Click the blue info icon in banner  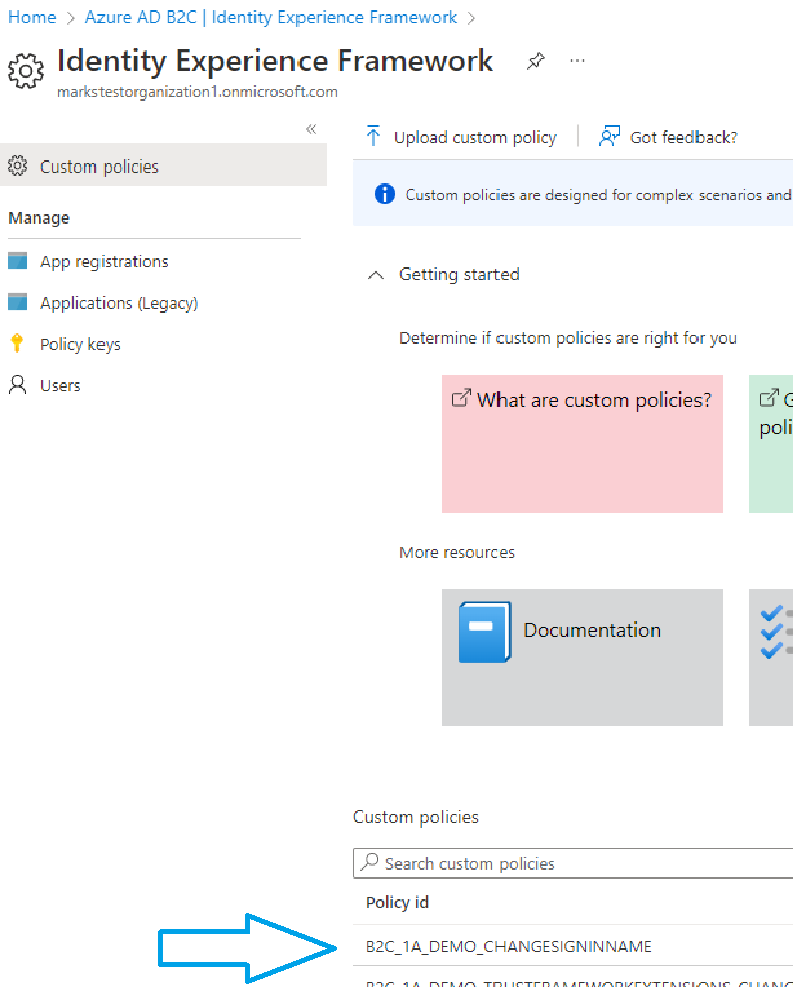[385, 194]
